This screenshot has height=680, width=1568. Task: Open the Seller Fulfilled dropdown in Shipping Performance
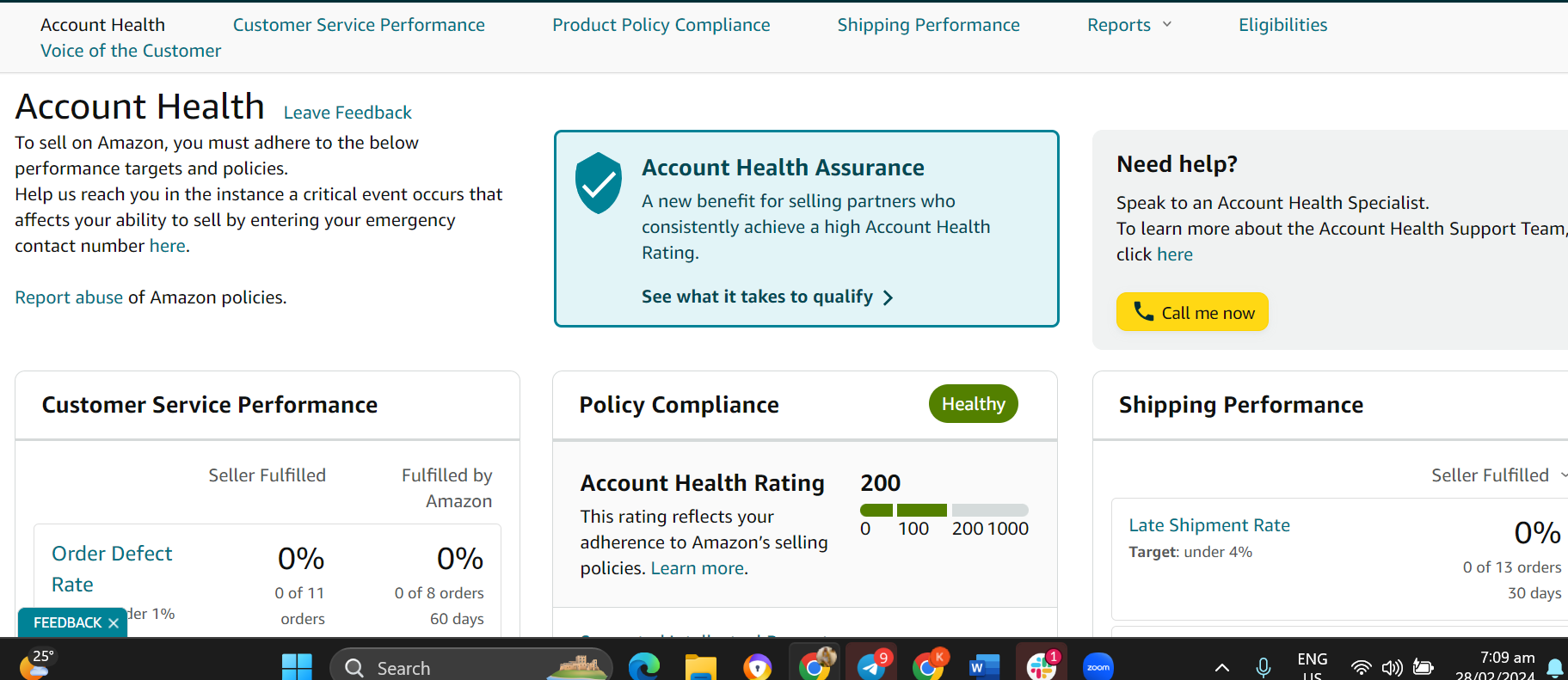[x=1498, y=475]
